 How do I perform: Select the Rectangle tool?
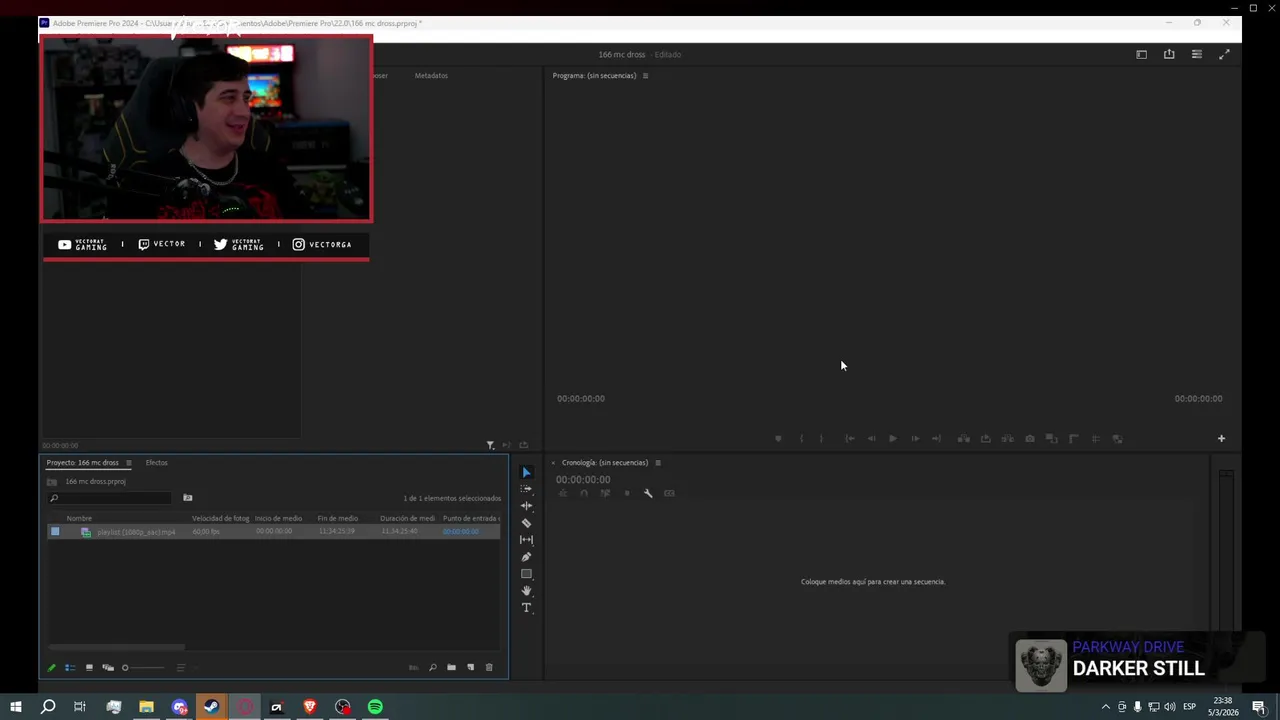[526, 574]
